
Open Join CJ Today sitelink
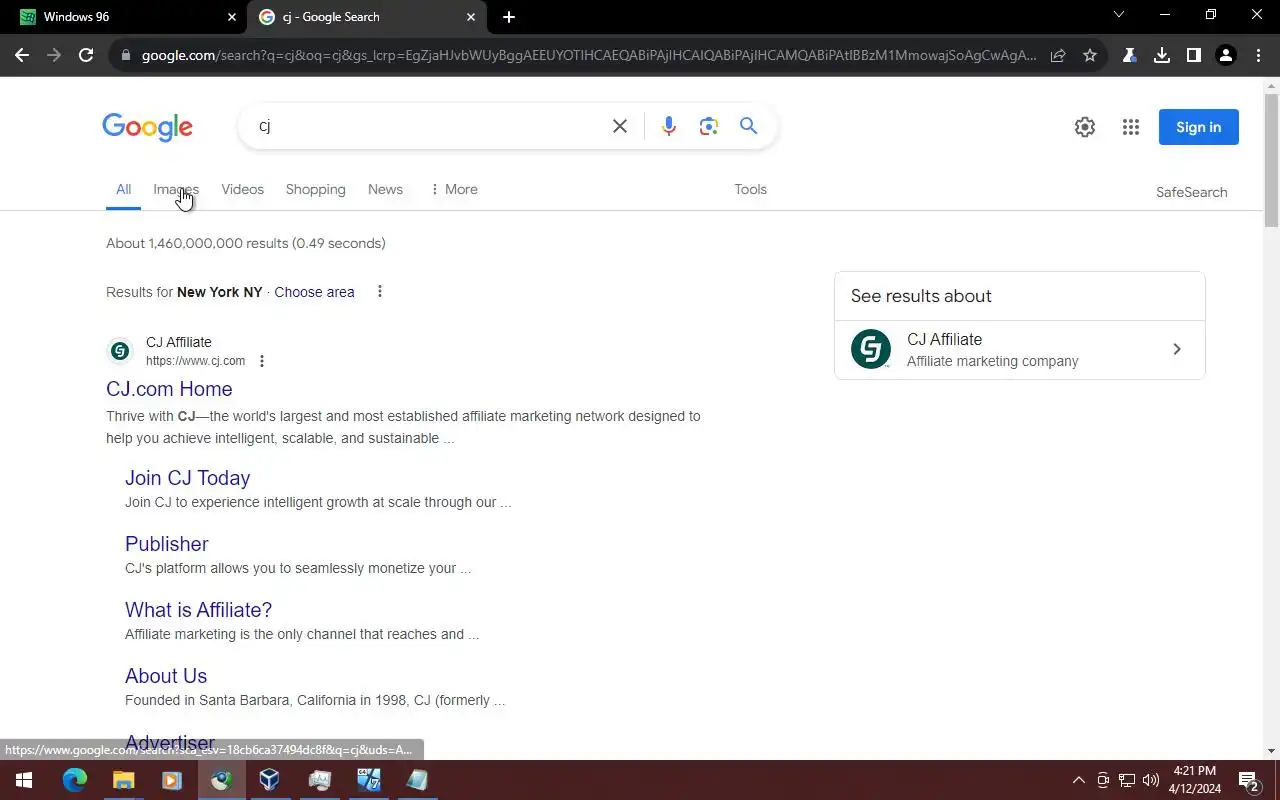pos(187,478)
